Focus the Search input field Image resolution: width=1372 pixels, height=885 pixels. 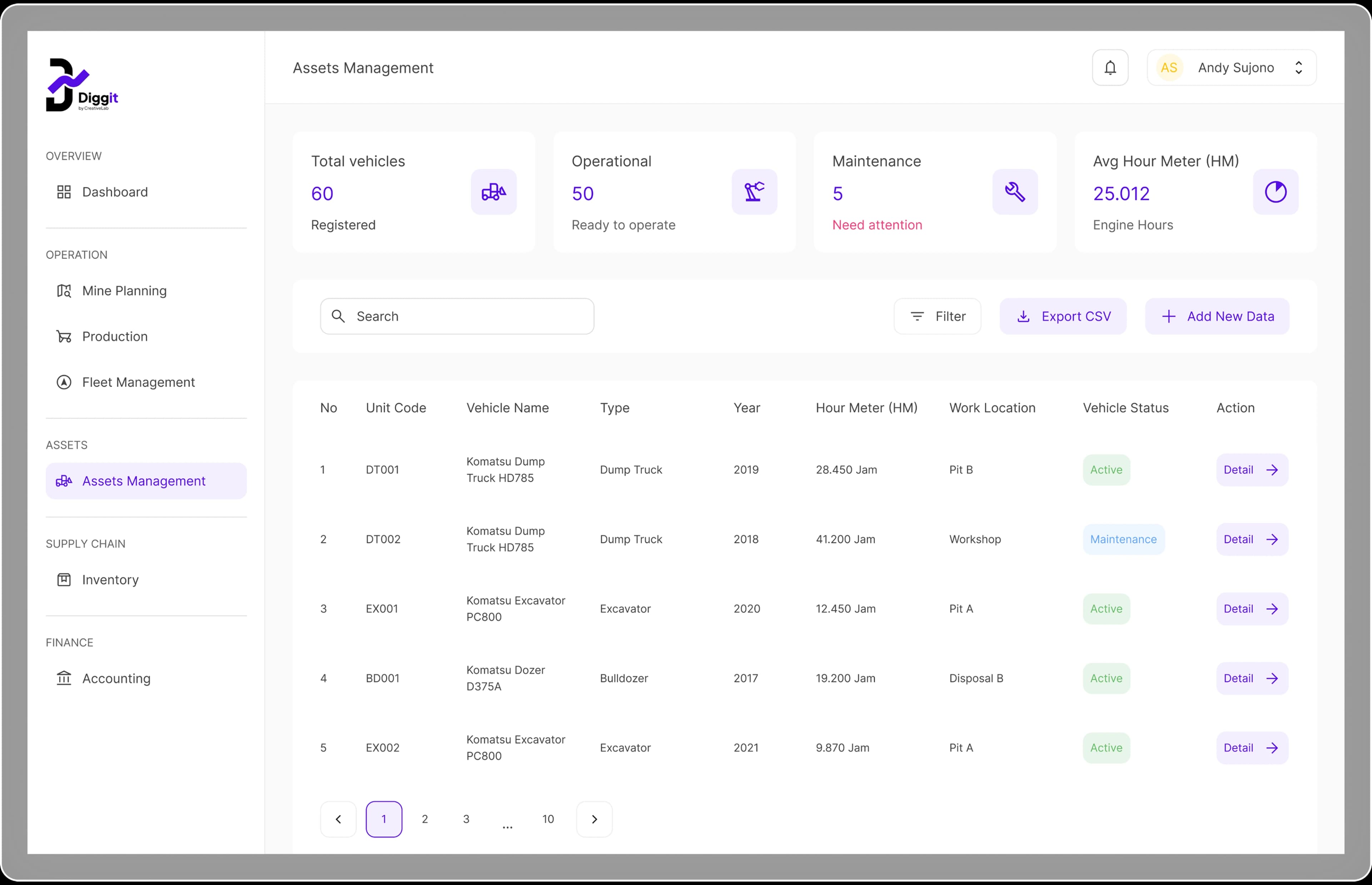coord(457,316)
